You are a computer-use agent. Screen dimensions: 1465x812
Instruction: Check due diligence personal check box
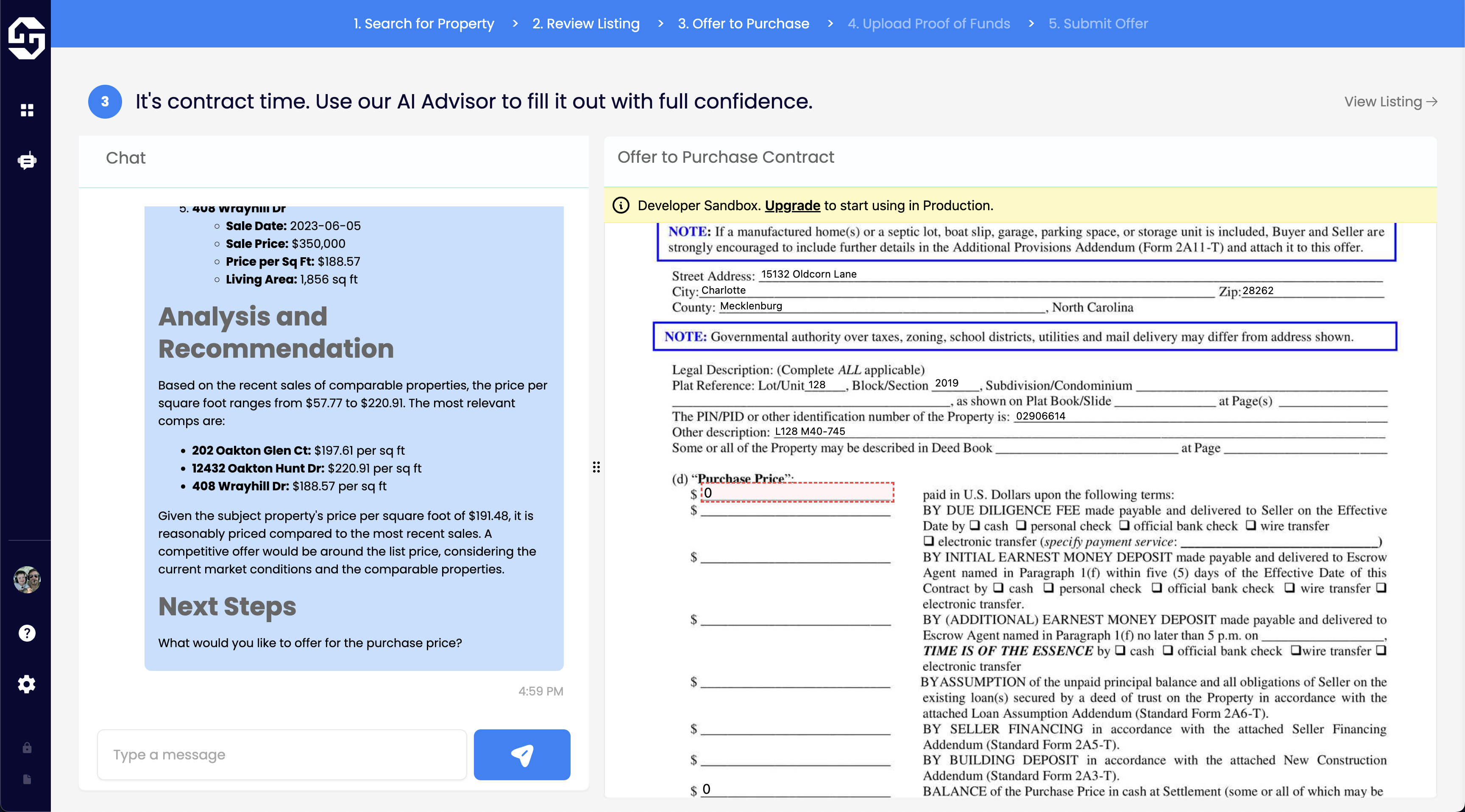(x=1021, y=526)
